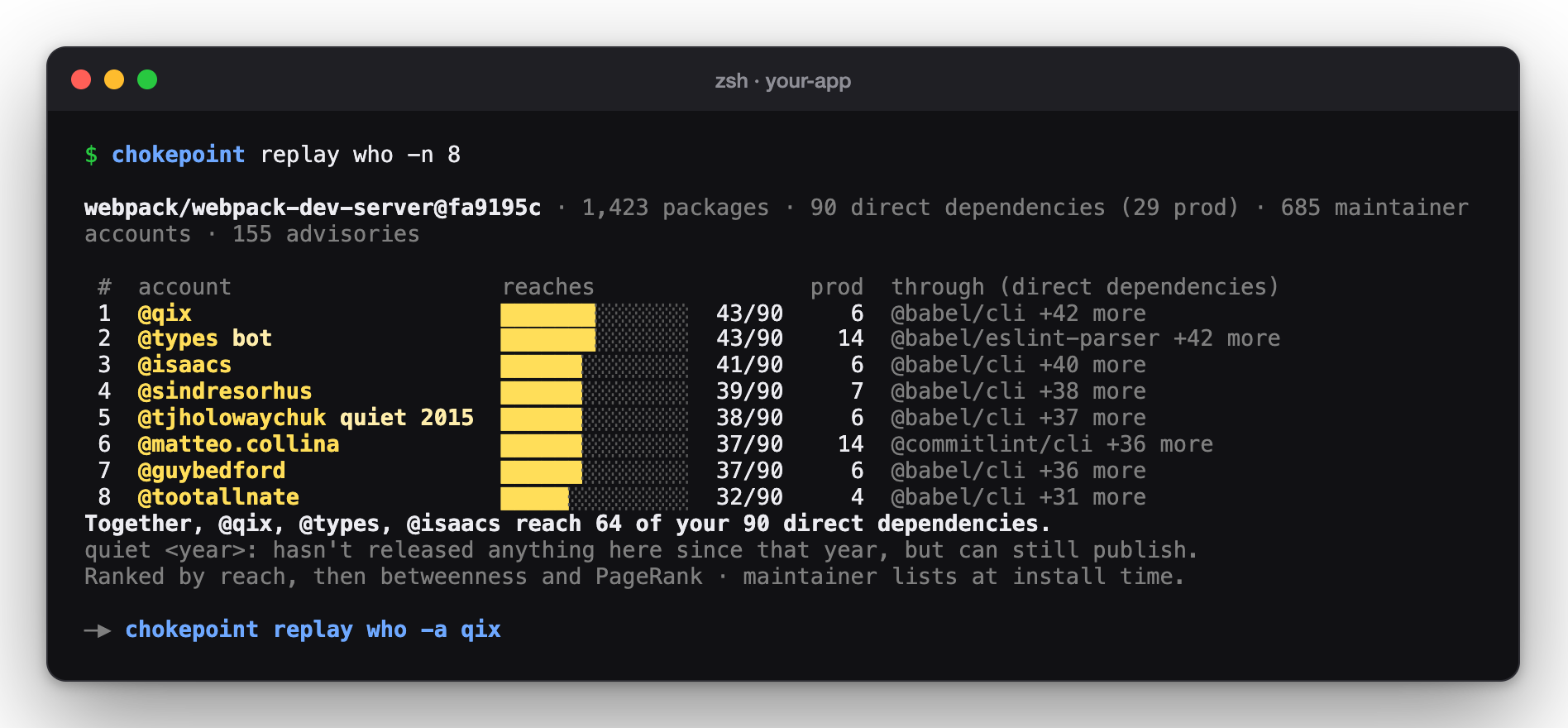Click the 'Ranked by reach' footnote line
This screenshot has height=728, width=1568.
(634, 577)
